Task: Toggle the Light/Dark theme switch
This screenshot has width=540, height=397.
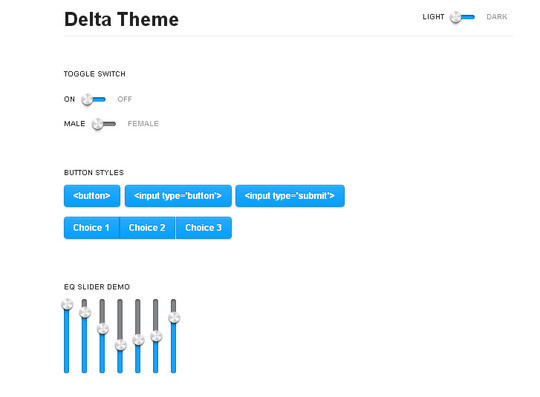Action: (x=462, y=17)
